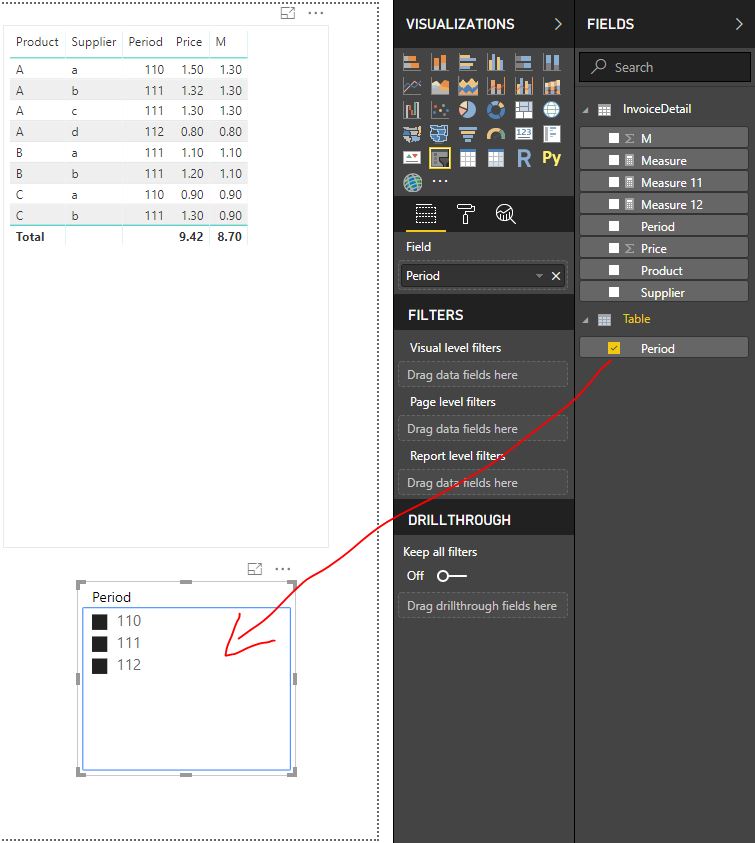This screenshot has width=755, height=843.
Task: Select the funnel chart visualization
Action: tap(467, 134)
